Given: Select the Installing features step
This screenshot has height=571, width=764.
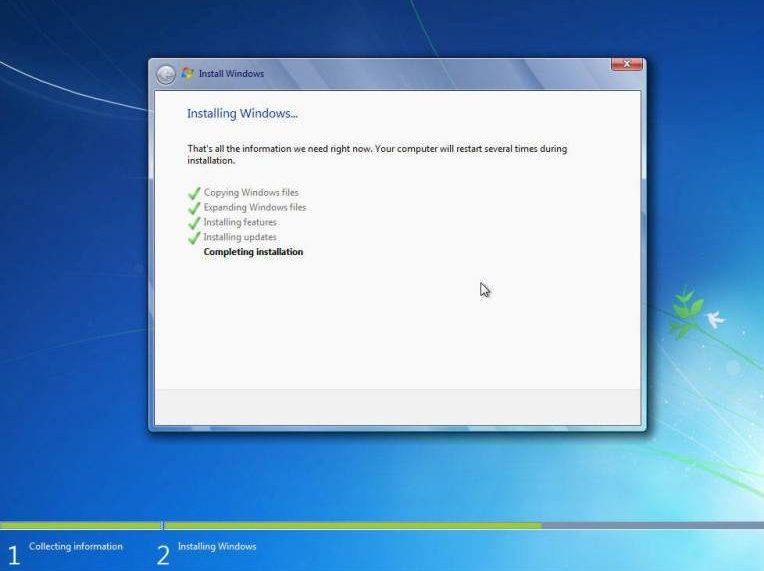Looking at the screenshot, I should (x=240, y=222).
